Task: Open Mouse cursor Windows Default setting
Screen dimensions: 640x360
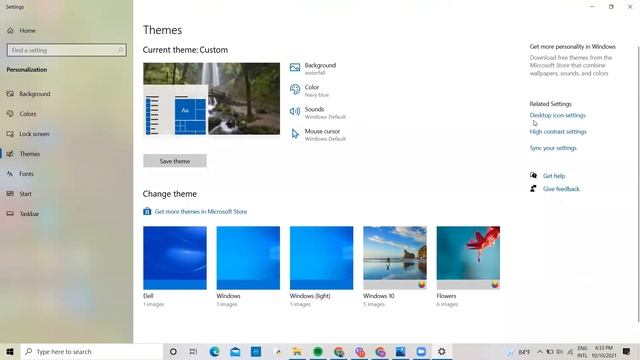Action: 325,135
